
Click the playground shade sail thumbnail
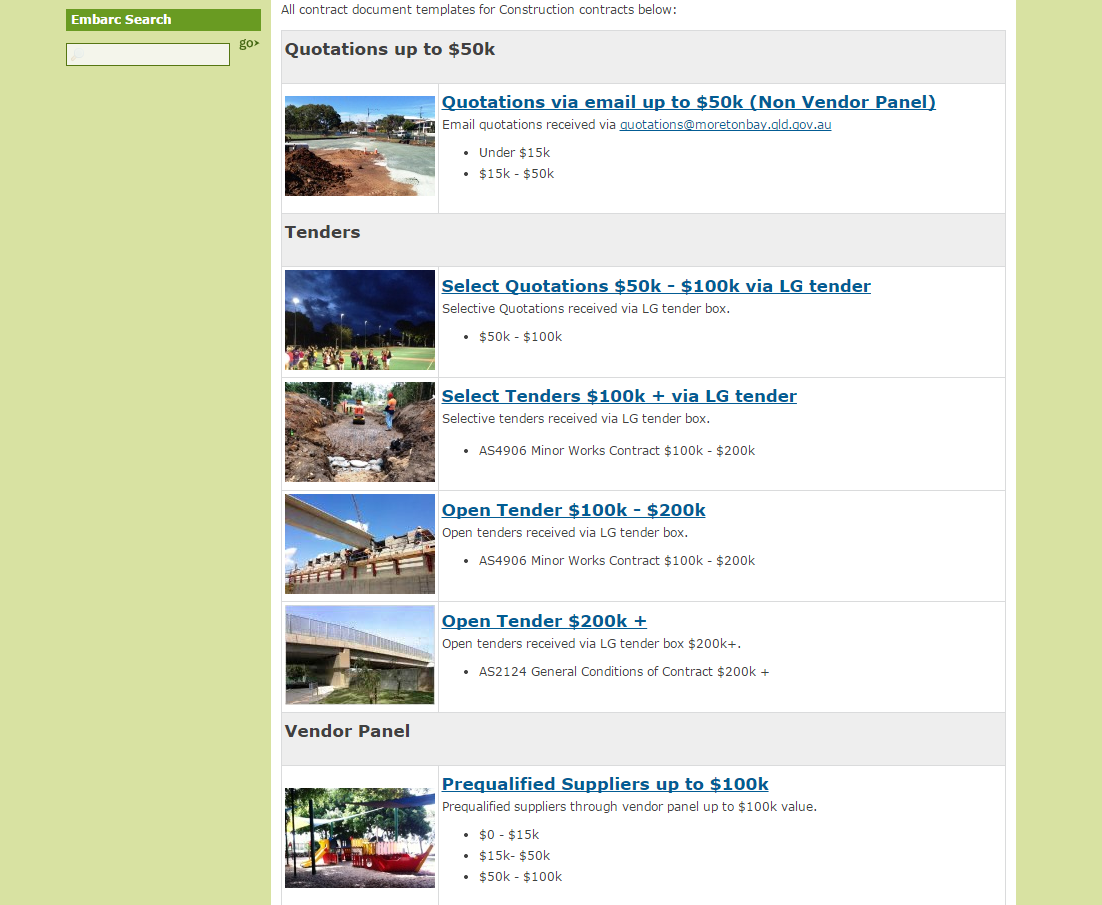click(360, 838)
